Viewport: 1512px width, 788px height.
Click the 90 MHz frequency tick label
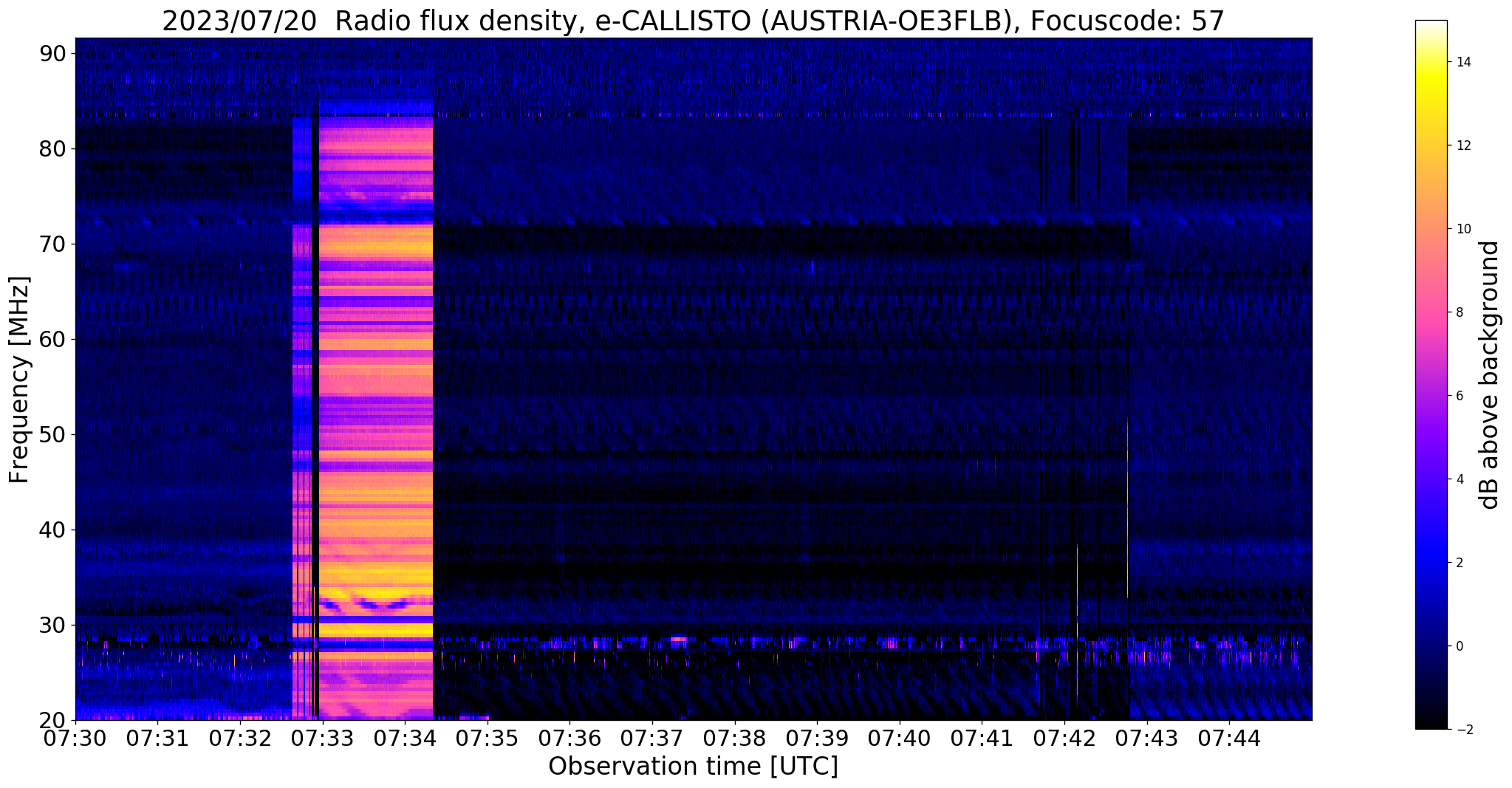[x=52, y=53]
